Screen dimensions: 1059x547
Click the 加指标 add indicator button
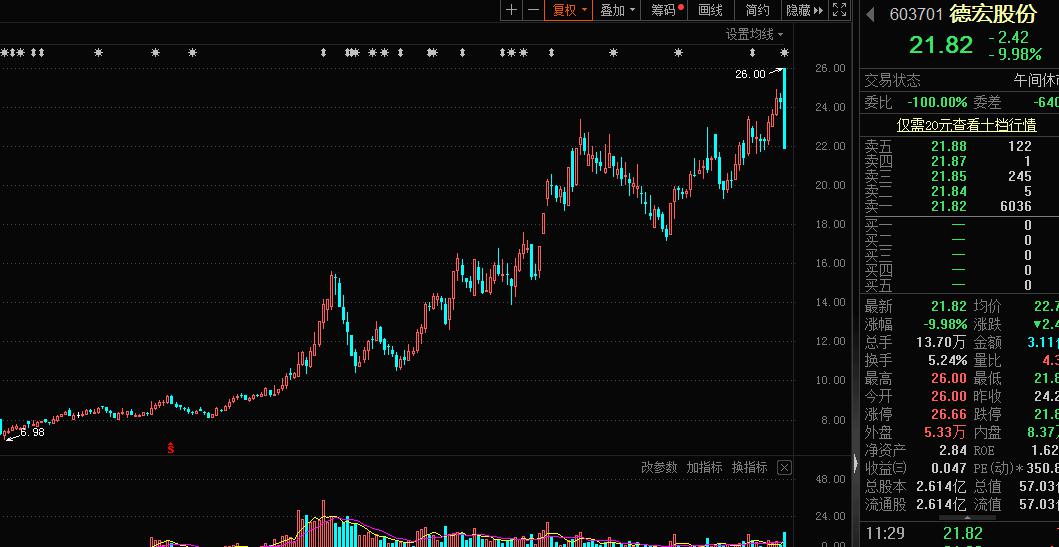click(704, 468)
